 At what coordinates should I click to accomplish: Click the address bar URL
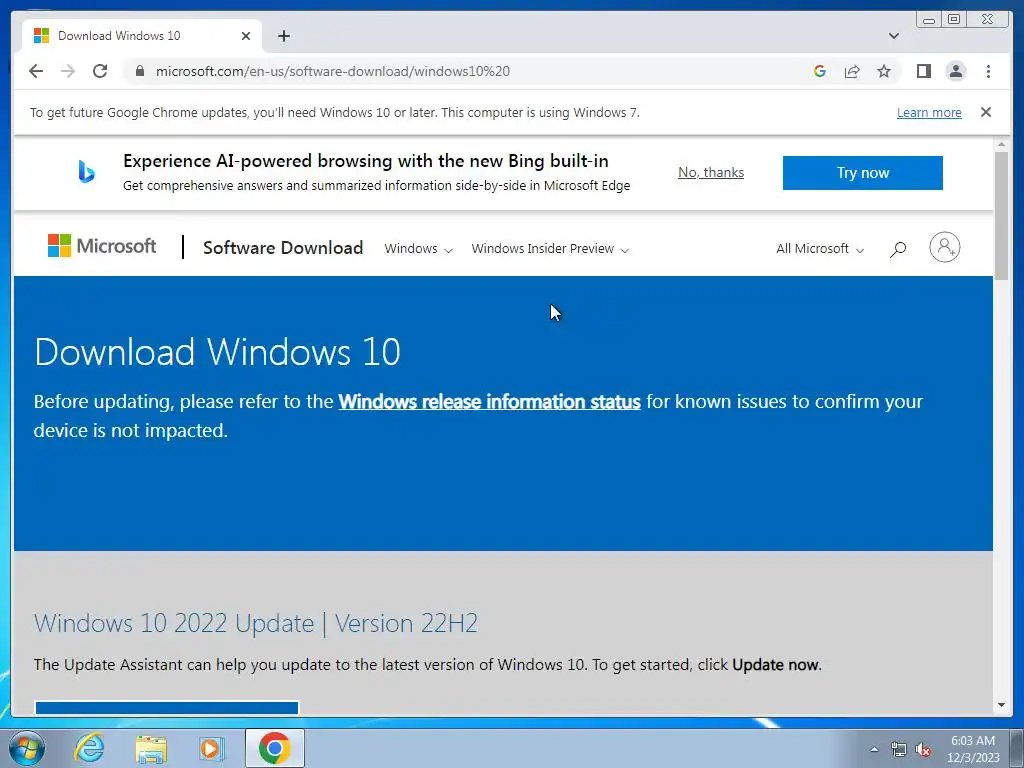(332, 71)
